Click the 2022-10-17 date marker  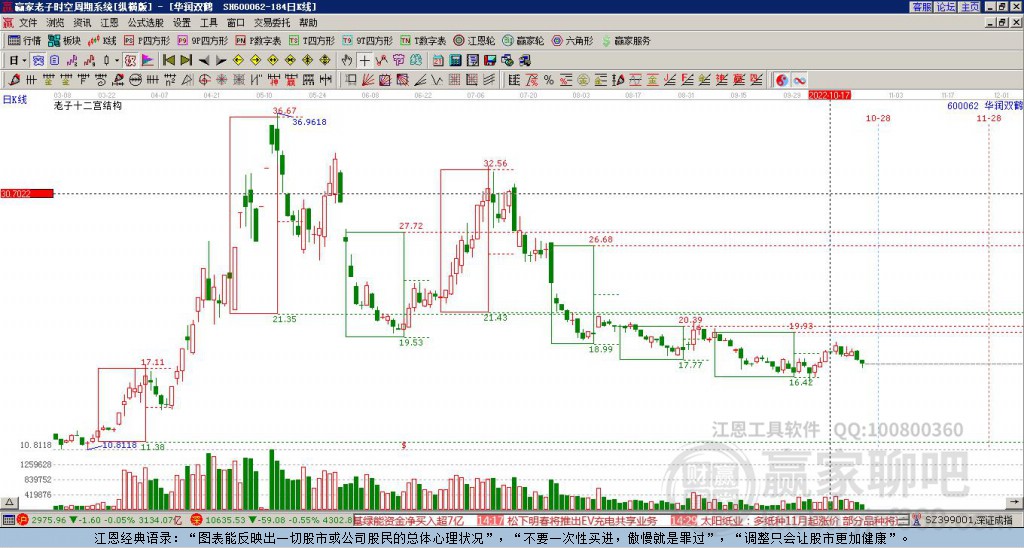click(x=829, y=95)
